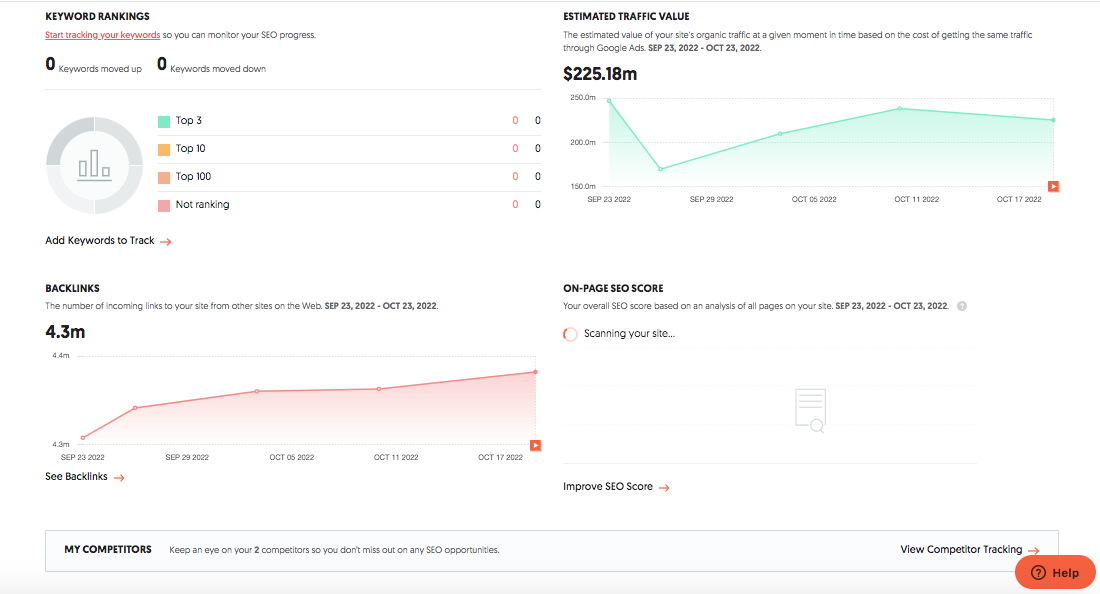Screen dimensions: 1100x594
Task: Click the arrow next to See Backlinks
Action: point(118,478)
